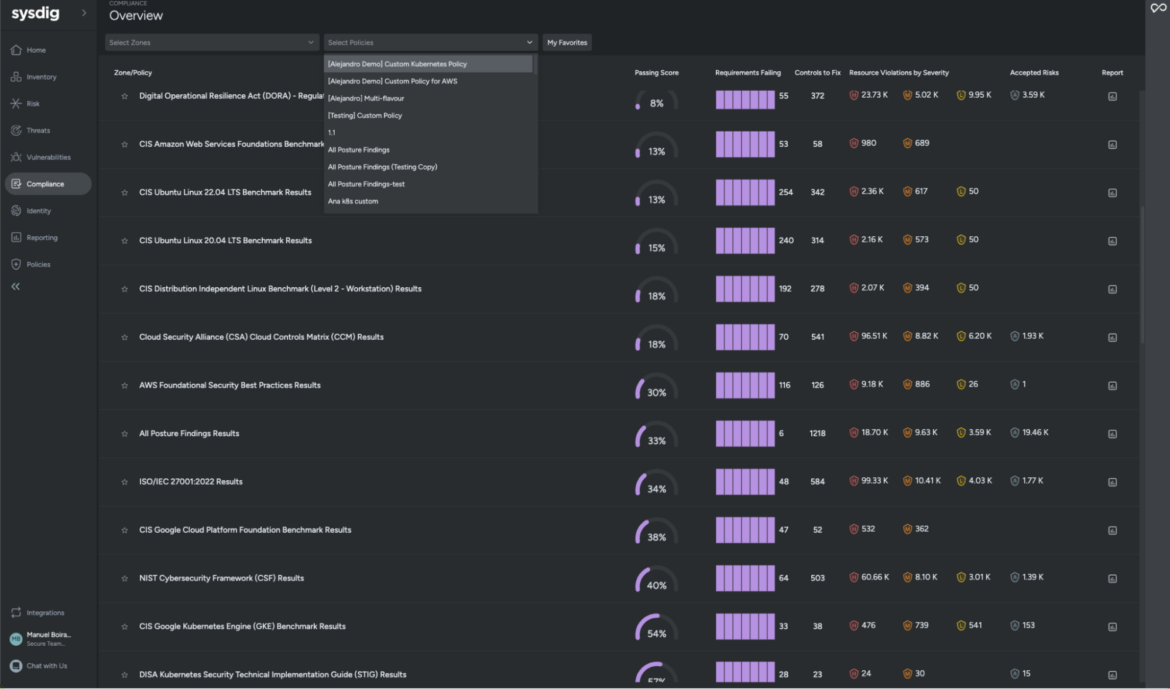Click the Policies shield icon
The image size is (1170, 689).
tap(16, 264)
